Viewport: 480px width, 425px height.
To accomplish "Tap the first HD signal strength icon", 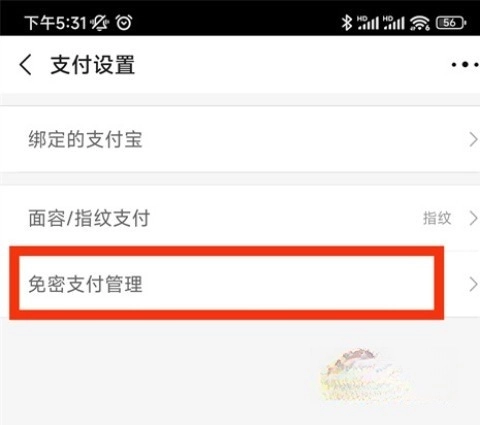I will click(368, 23).
